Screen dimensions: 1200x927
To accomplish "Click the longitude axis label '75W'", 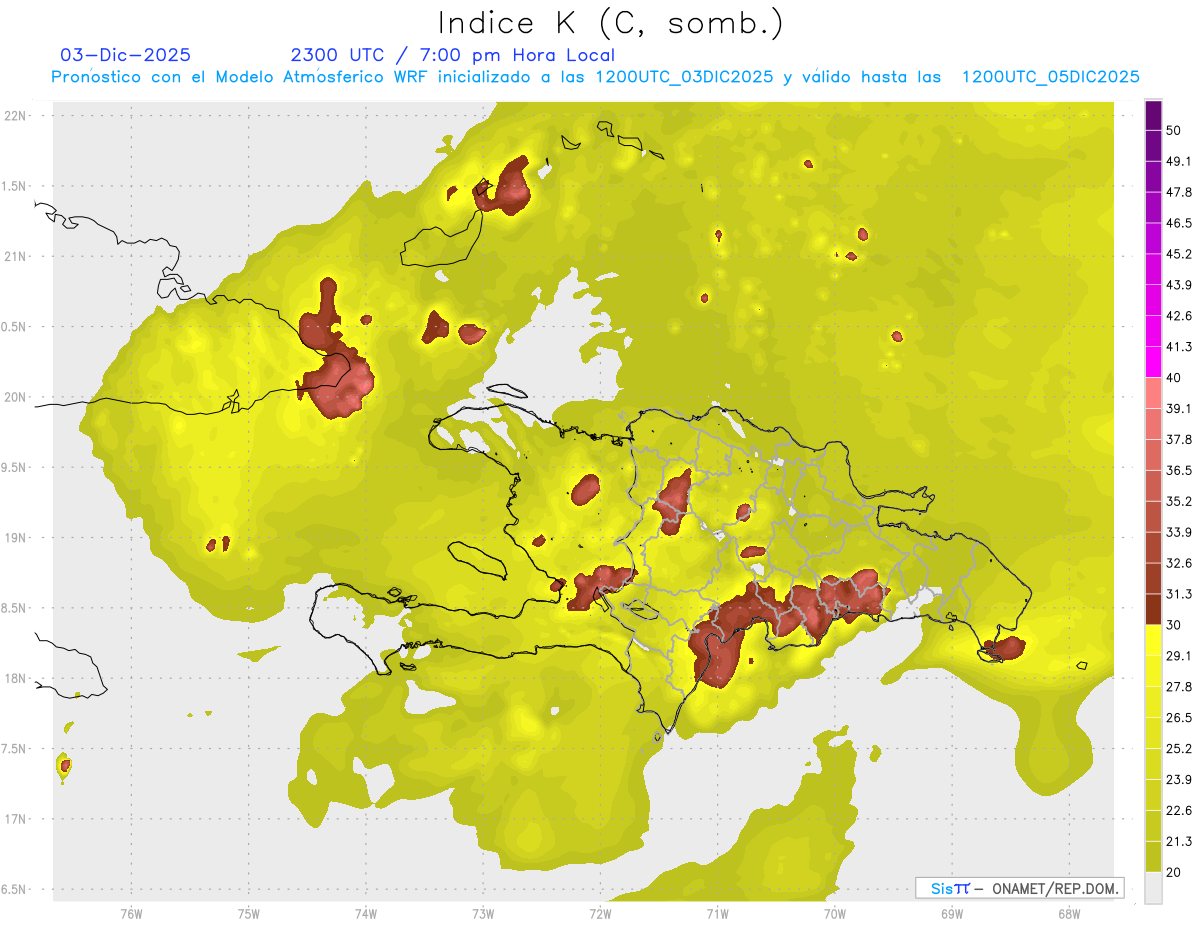I will 248,914.
